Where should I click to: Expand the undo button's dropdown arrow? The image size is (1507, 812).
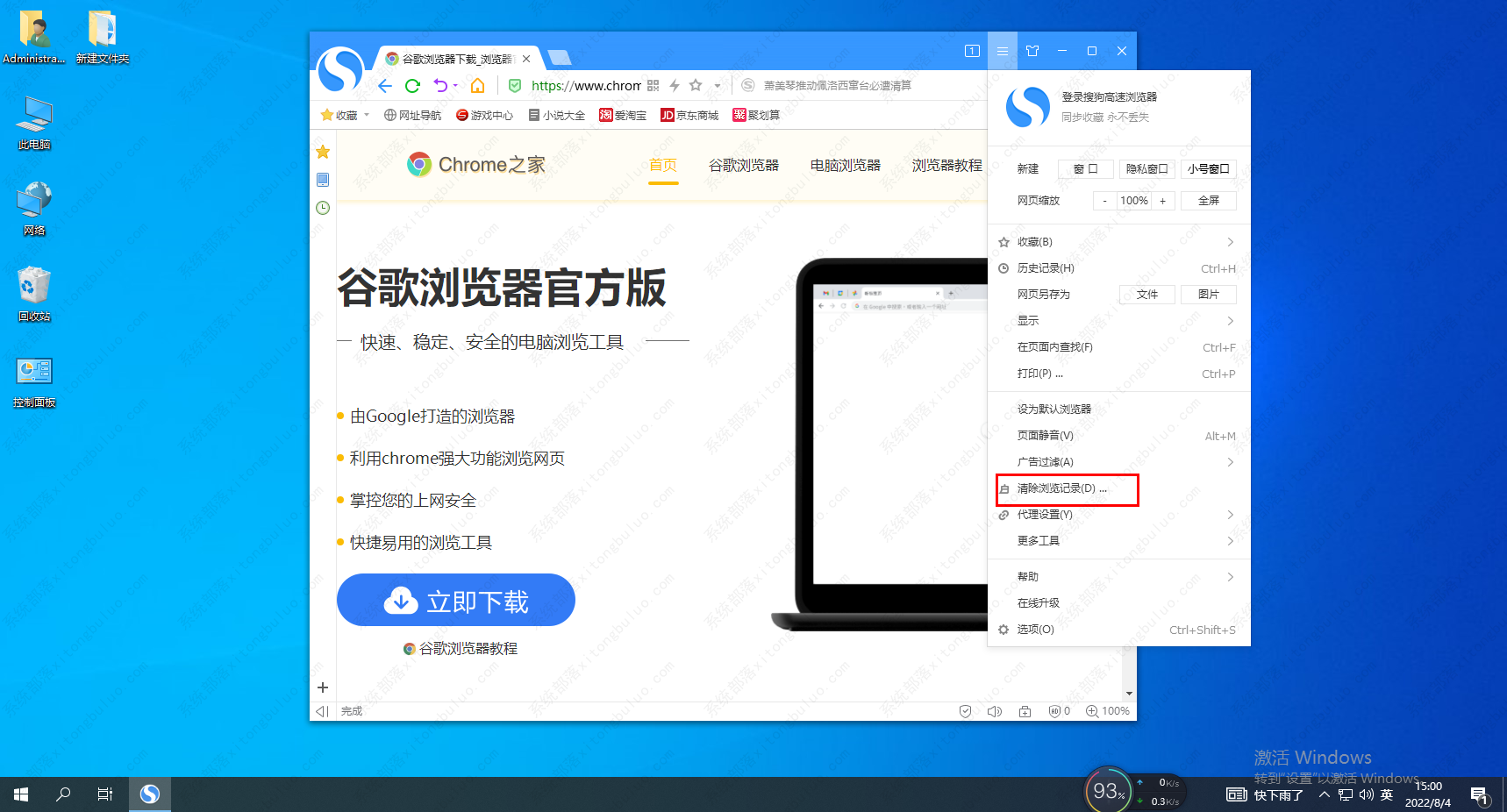coord(455,85)
